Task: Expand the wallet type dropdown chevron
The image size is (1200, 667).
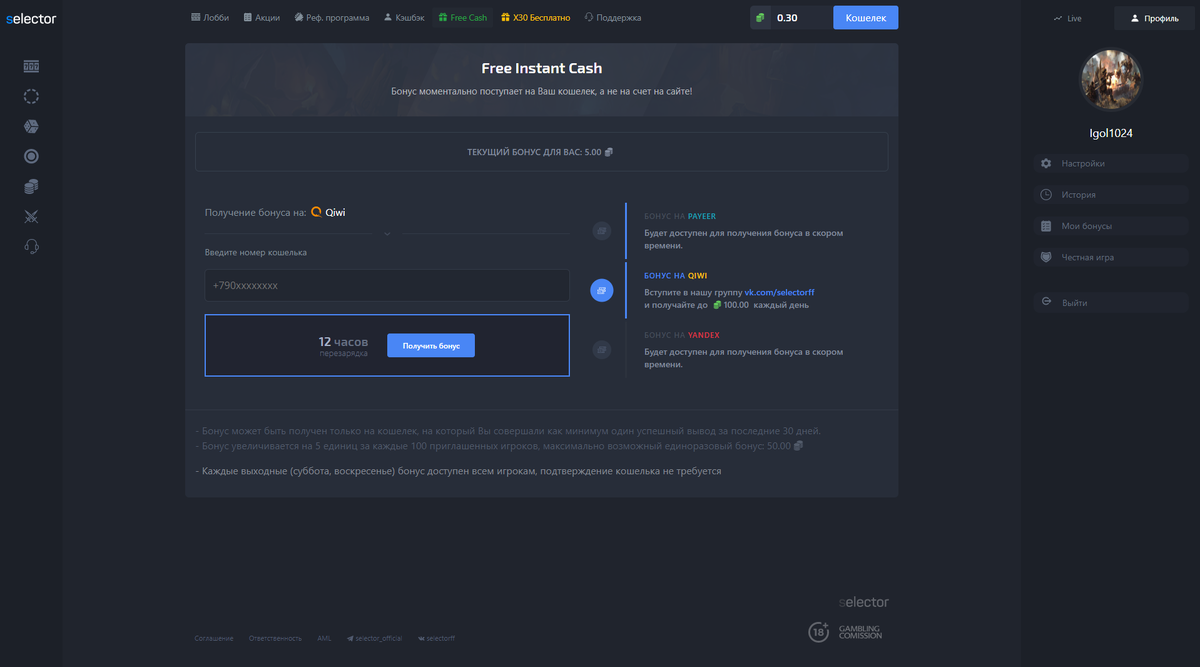Action: coord(387,234)
